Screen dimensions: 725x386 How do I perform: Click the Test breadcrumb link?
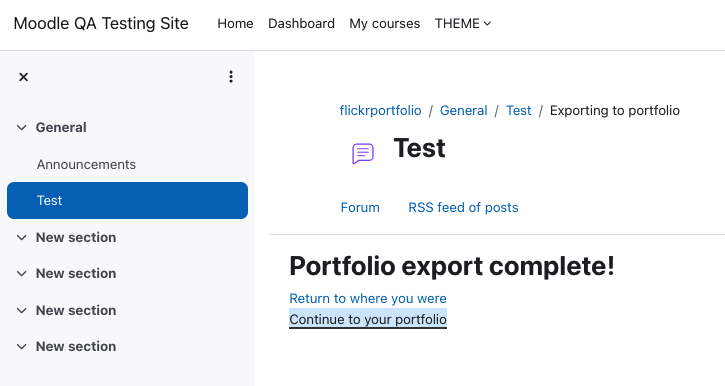point(519,110)
